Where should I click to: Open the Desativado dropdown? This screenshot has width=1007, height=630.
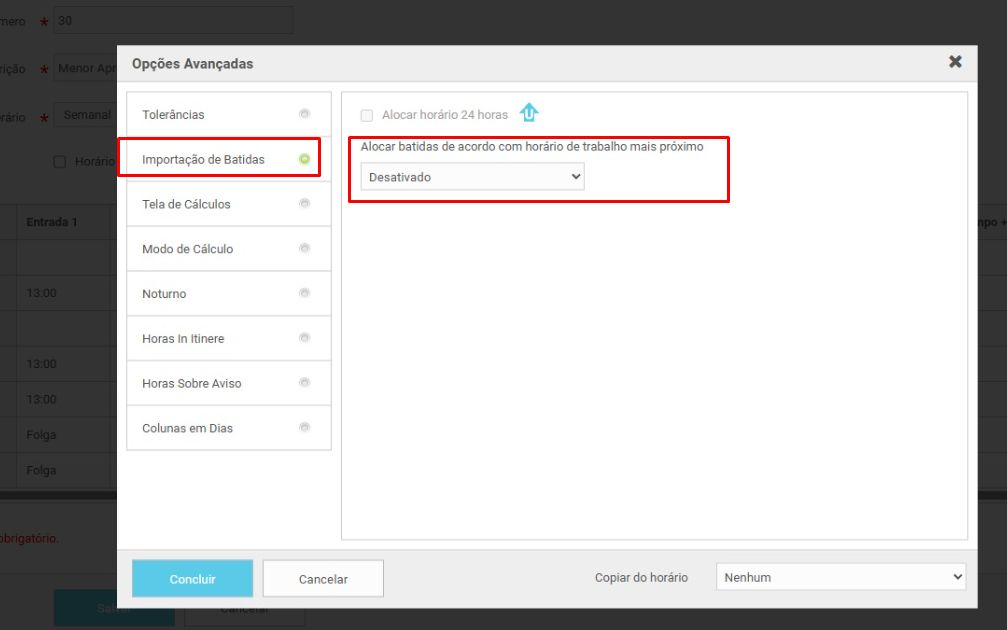472,177
